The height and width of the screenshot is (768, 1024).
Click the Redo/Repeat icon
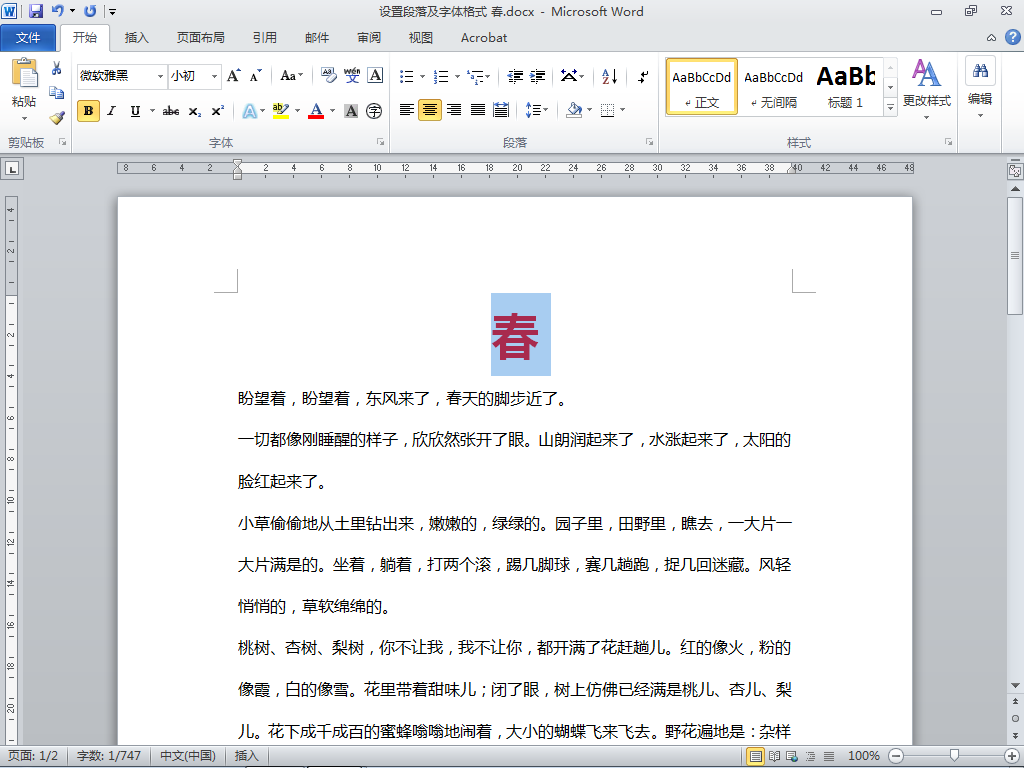[x=90, y=11]
